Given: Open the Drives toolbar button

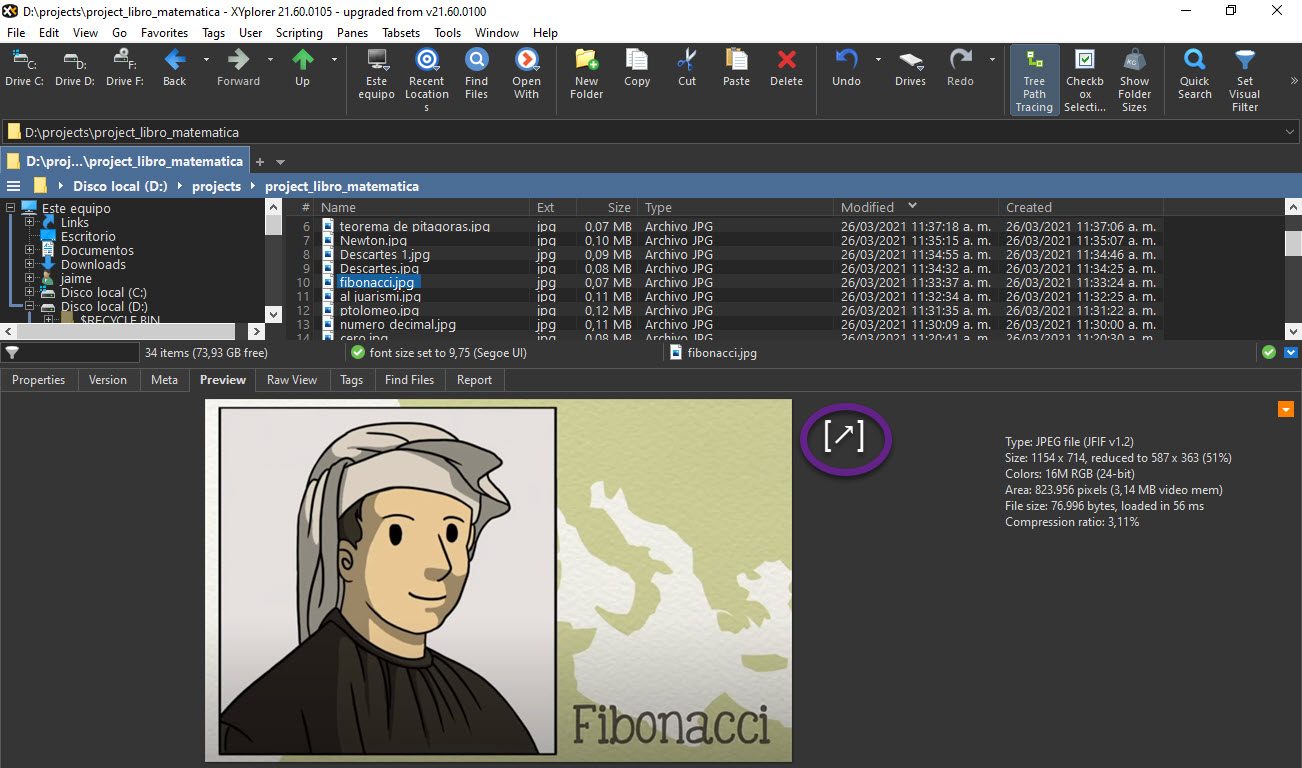Looking at the screenshot, I should pyautogui.click(x=910, y=68).
